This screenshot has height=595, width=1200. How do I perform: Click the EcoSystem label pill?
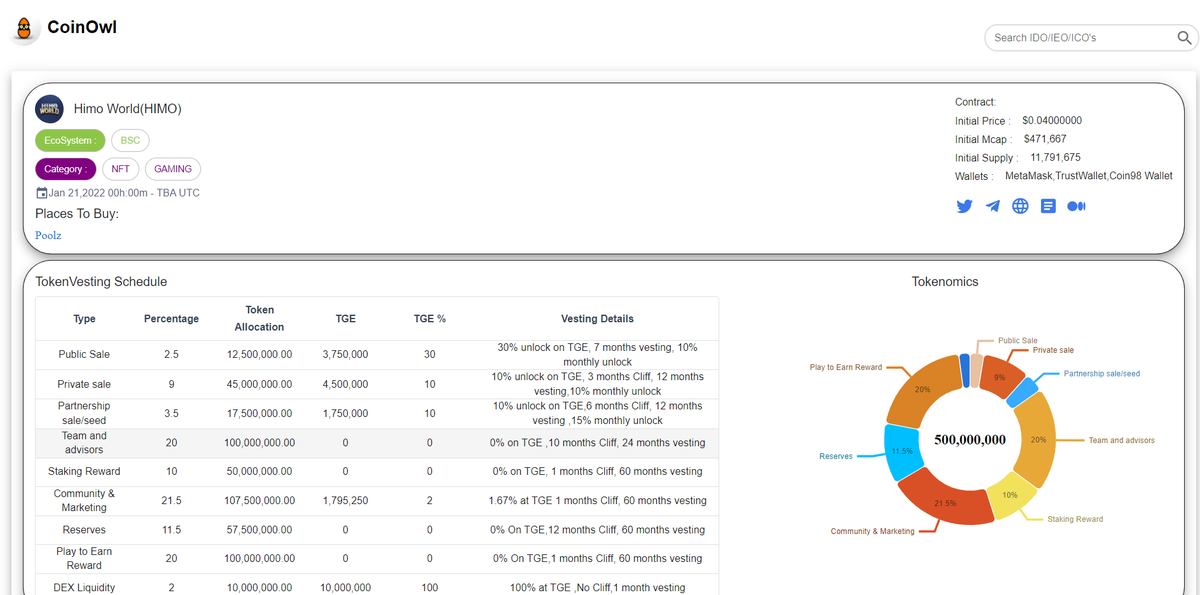tap(70, 141)
